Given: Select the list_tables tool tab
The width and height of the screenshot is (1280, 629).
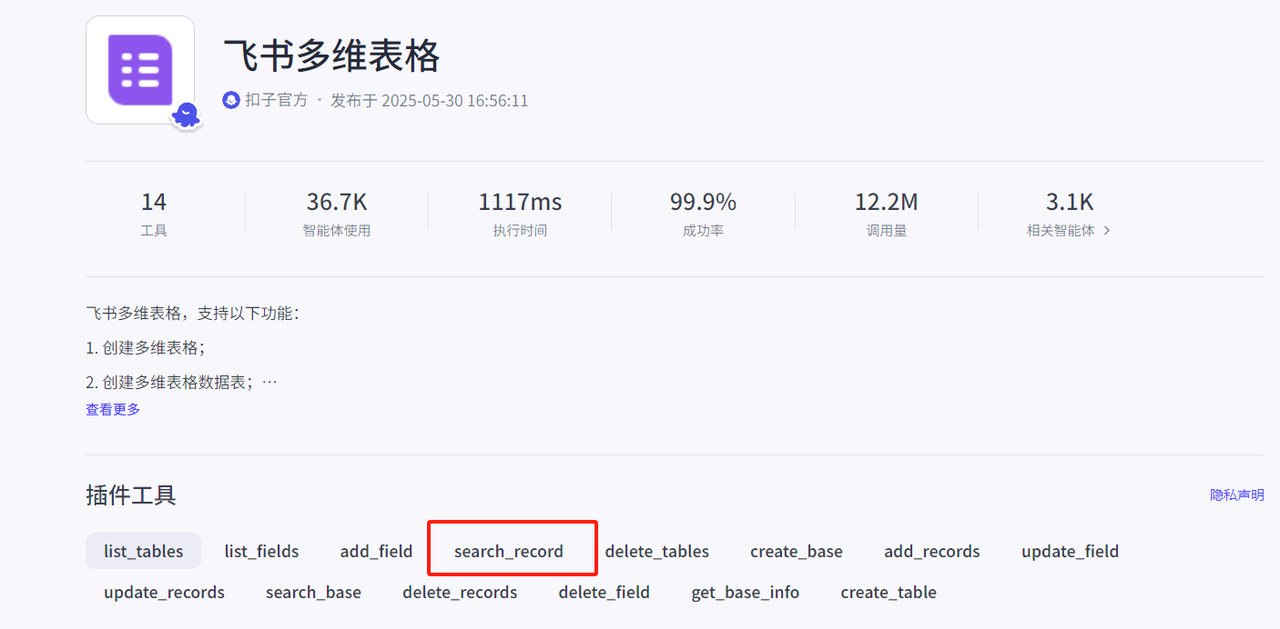Looking at the screenshot, I should (143, 551).
